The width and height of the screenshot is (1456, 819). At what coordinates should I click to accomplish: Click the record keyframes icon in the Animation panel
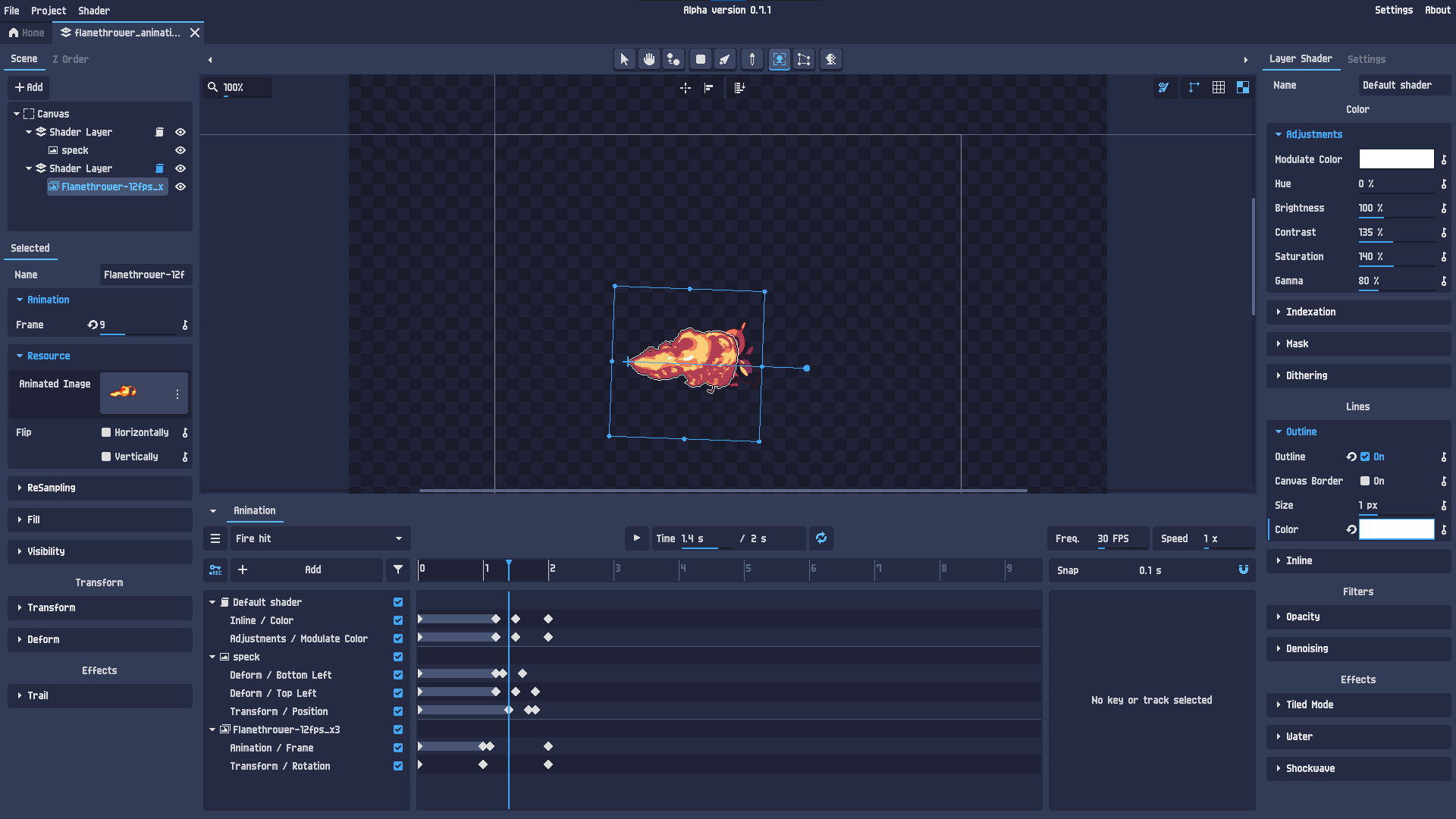point(215,570)
